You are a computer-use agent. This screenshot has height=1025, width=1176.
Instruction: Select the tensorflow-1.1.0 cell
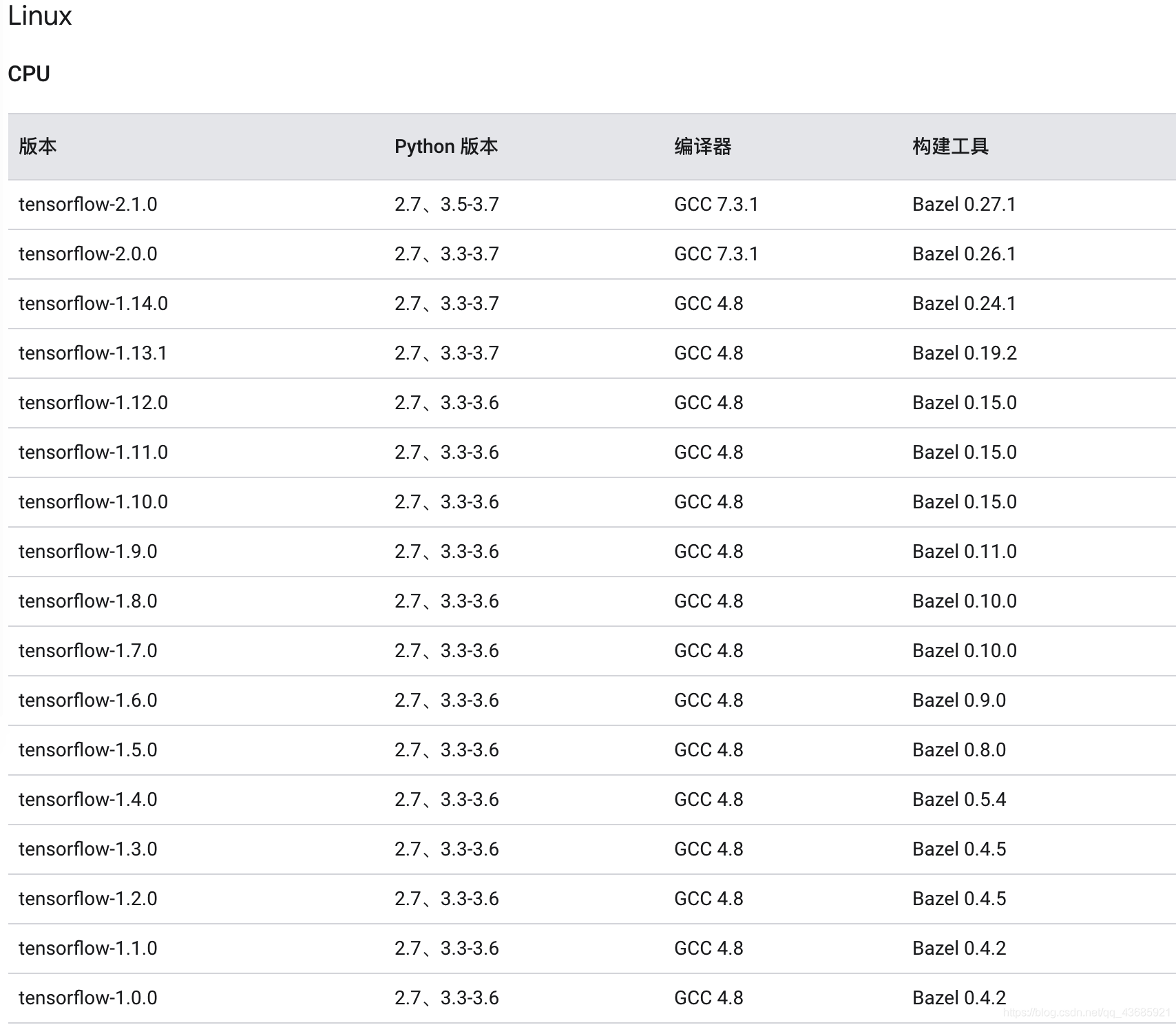88,949
